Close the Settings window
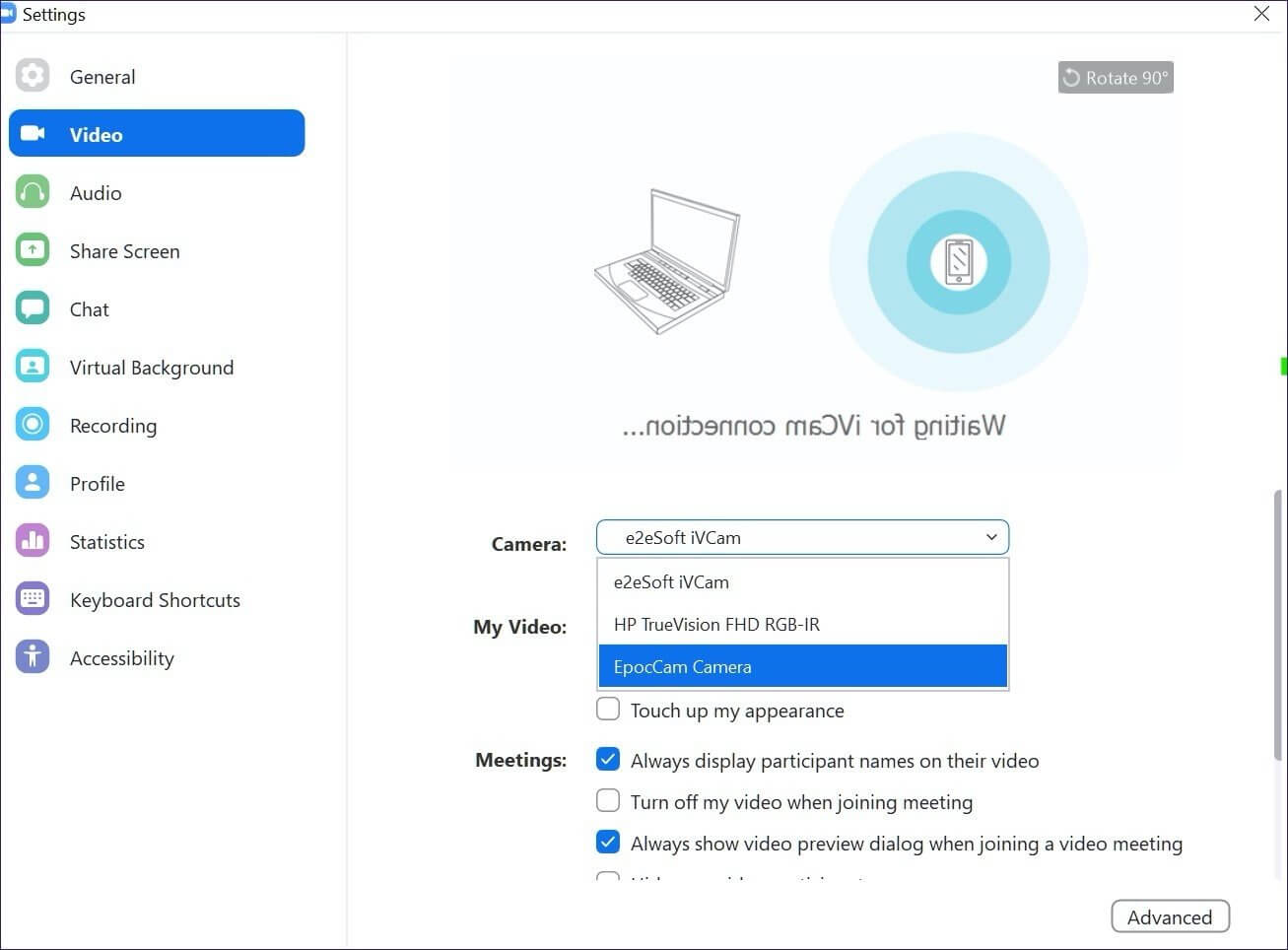Image resolution: width=1288 pixels, height=950 pixels. click(1261, 14)
